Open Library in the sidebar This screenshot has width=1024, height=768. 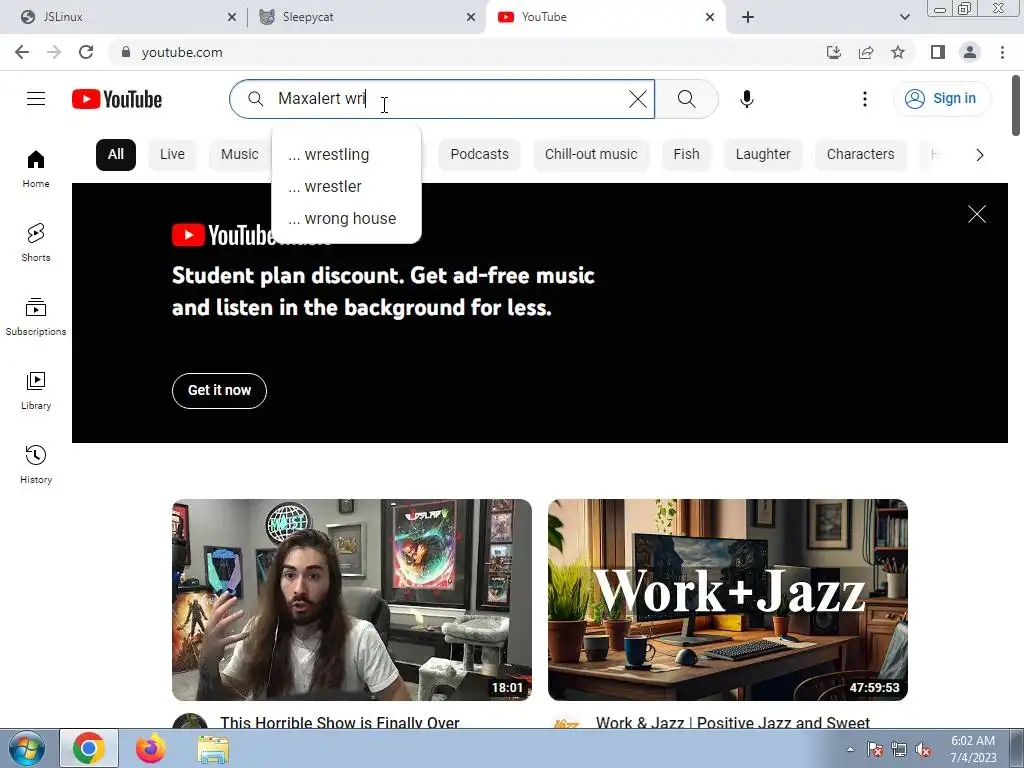[x=36, y=391]
